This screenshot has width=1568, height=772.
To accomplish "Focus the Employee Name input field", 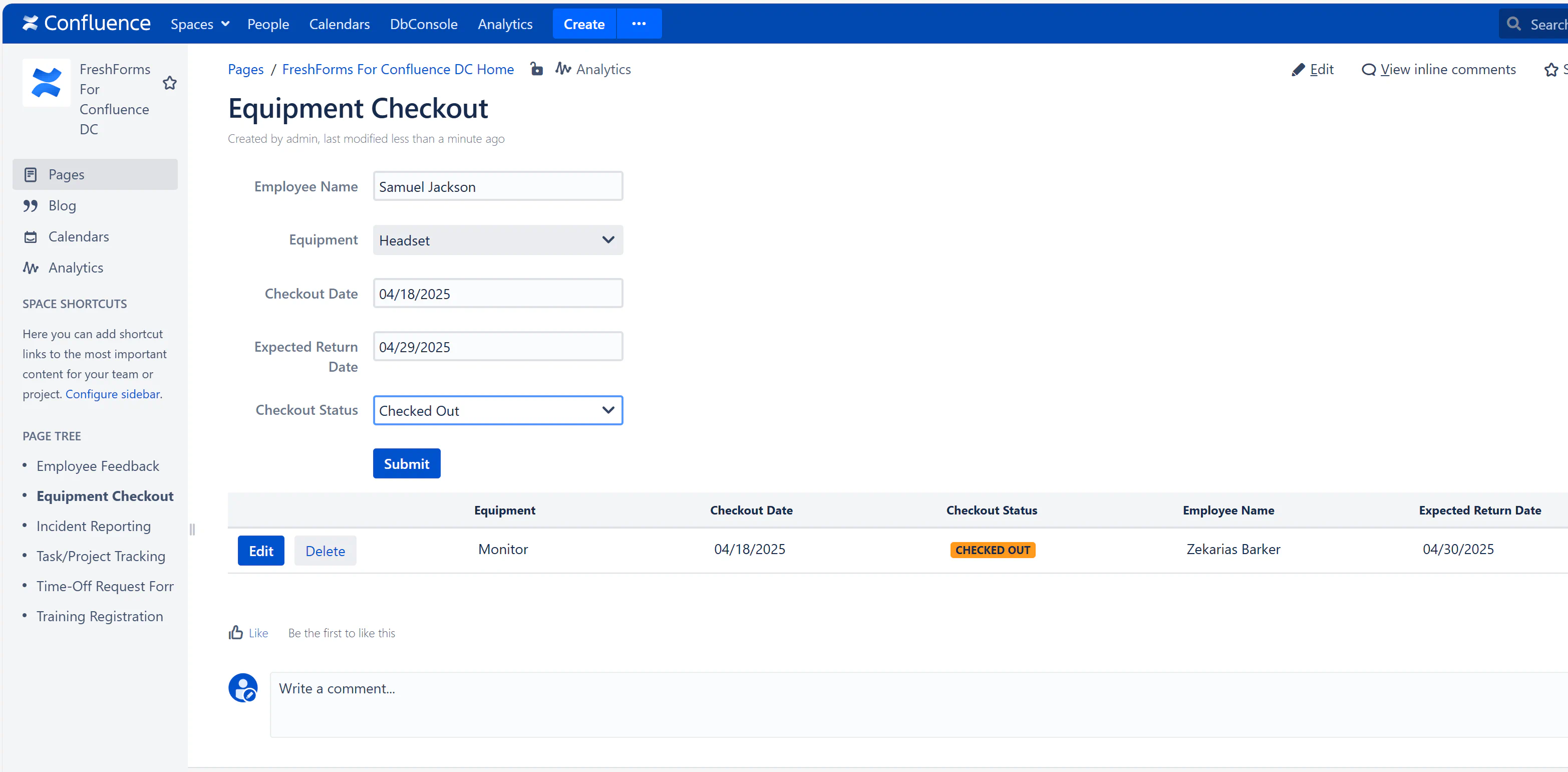I will tap(497, 186).
